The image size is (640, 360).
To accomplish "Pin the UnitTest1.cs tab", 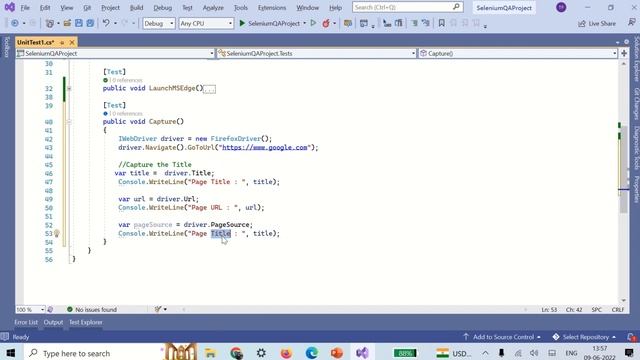I will pos(62,42).
